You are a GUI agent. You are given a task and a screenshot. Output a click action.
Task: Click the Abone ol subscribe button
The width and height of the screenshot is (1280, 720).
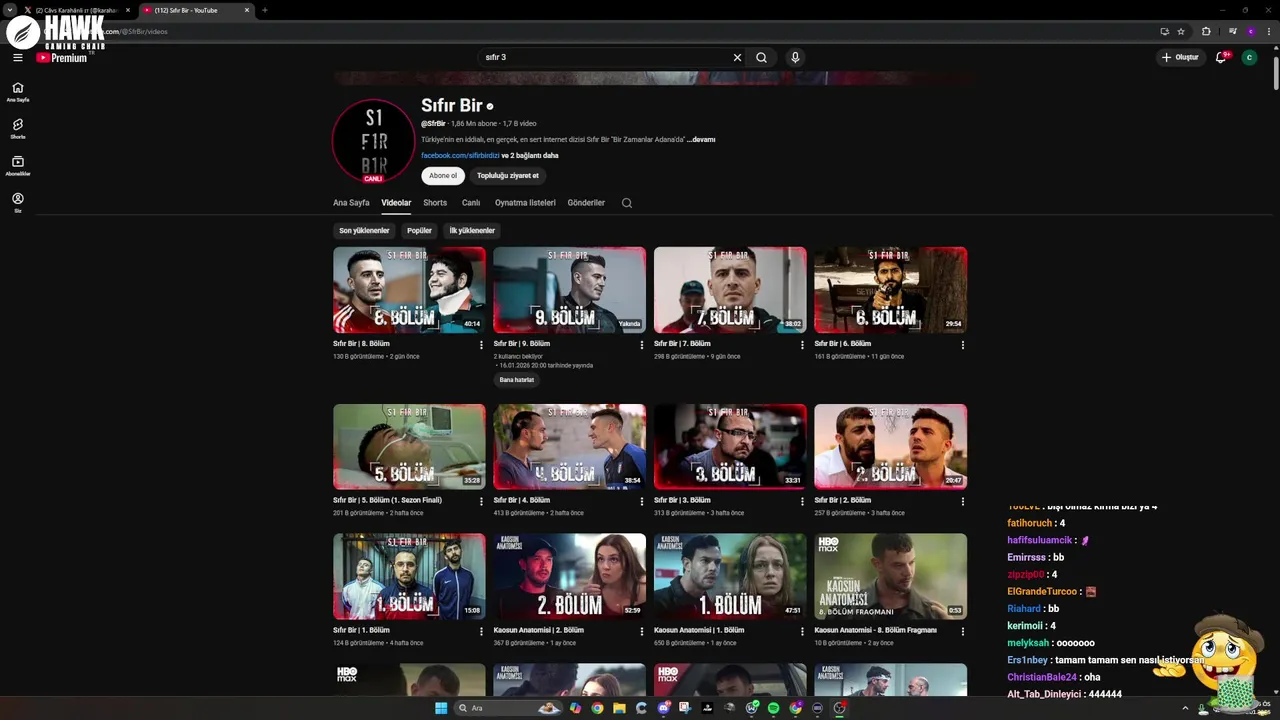(443, 175)
